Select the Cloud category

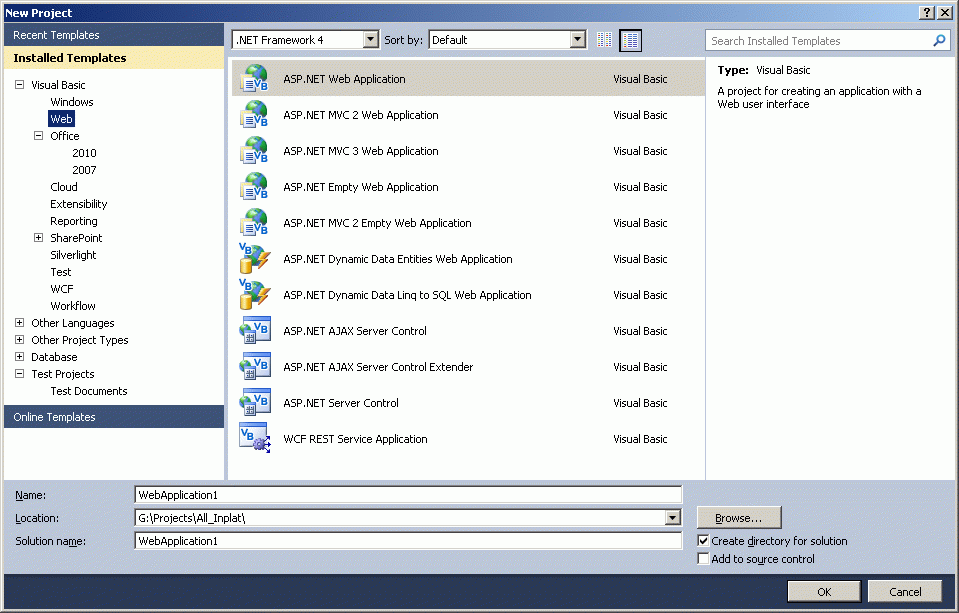64,187
